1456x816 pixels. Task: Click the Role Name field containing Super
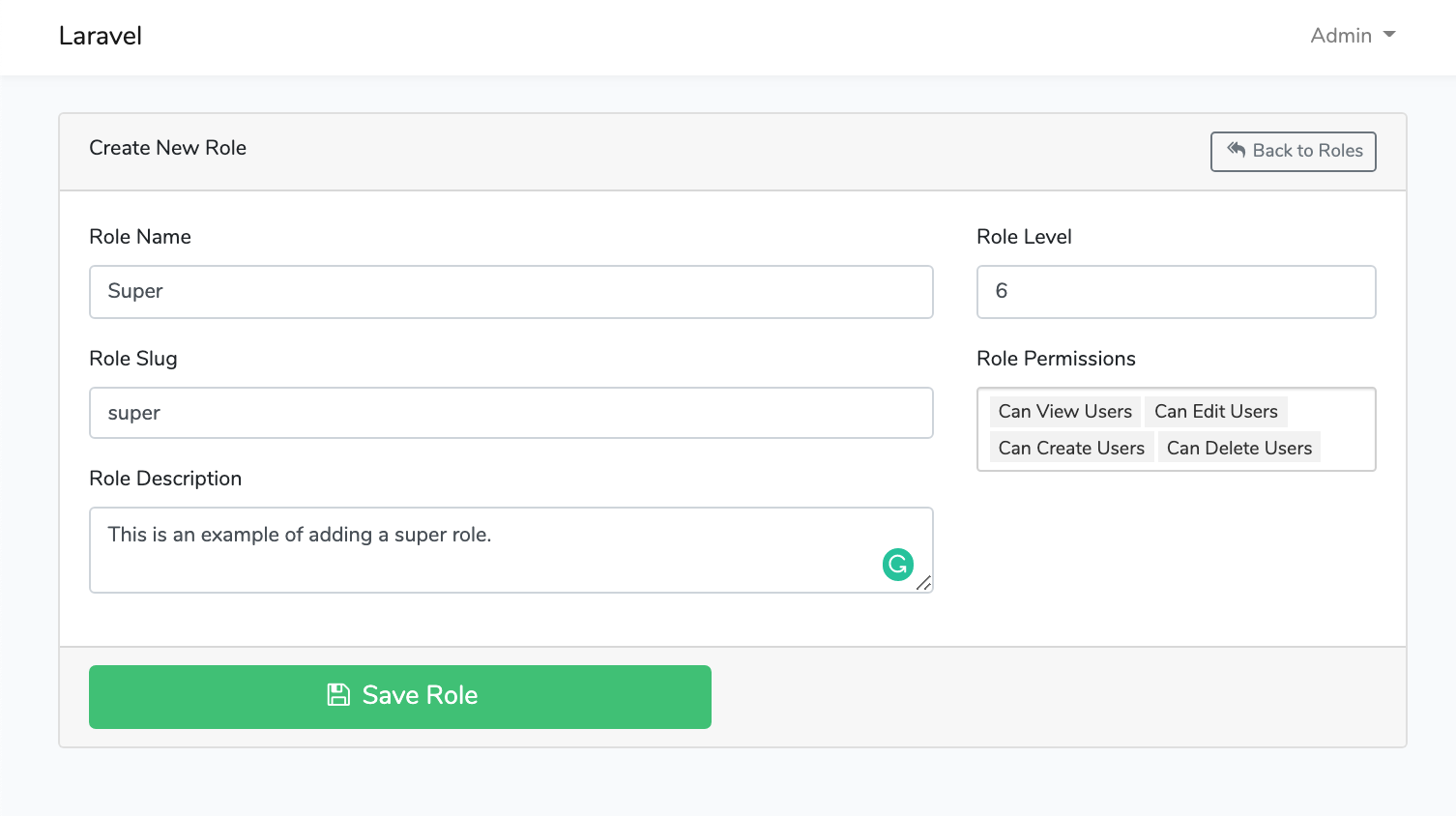pos(510,291)
